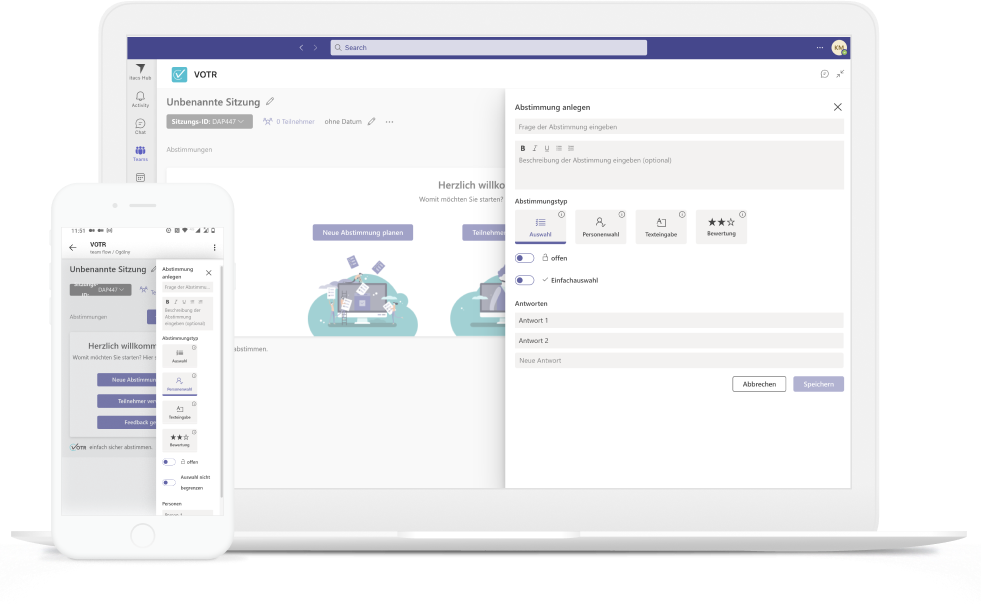Click the 'Frage der Abstimmung eingeben' field
The width and height of the screenshot is (982, 604).
point(679,127)
